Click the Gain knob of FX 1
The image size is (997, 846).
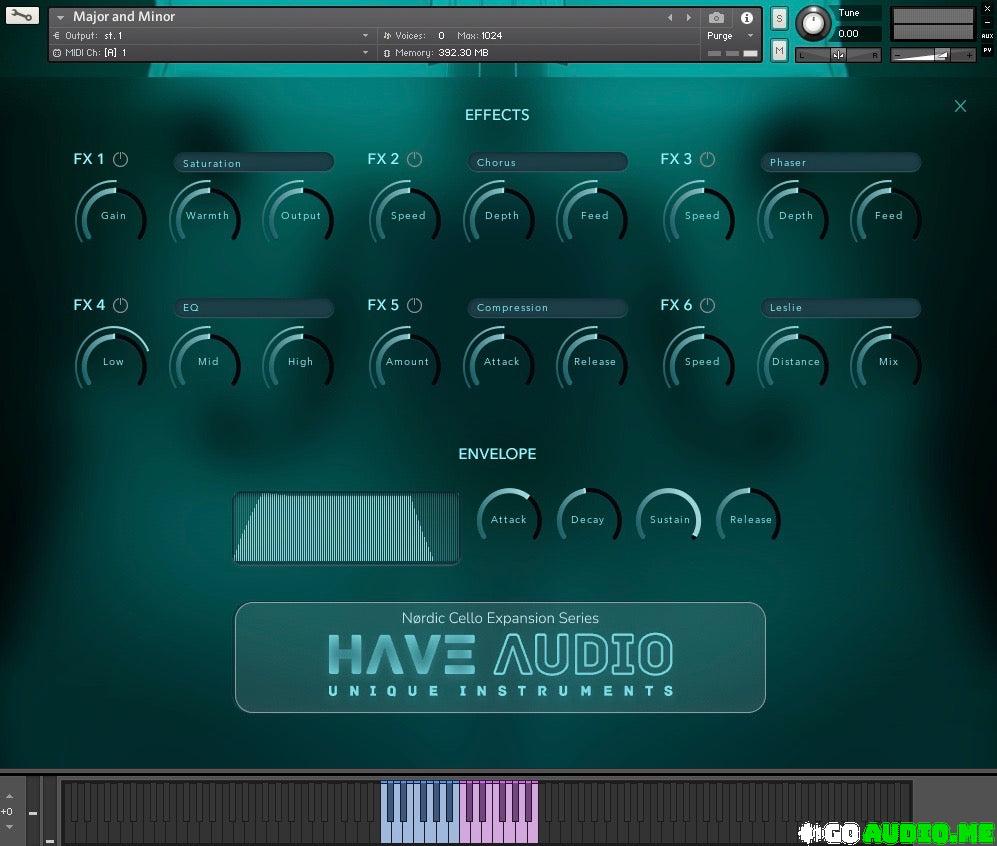click(x=112, y=215)
